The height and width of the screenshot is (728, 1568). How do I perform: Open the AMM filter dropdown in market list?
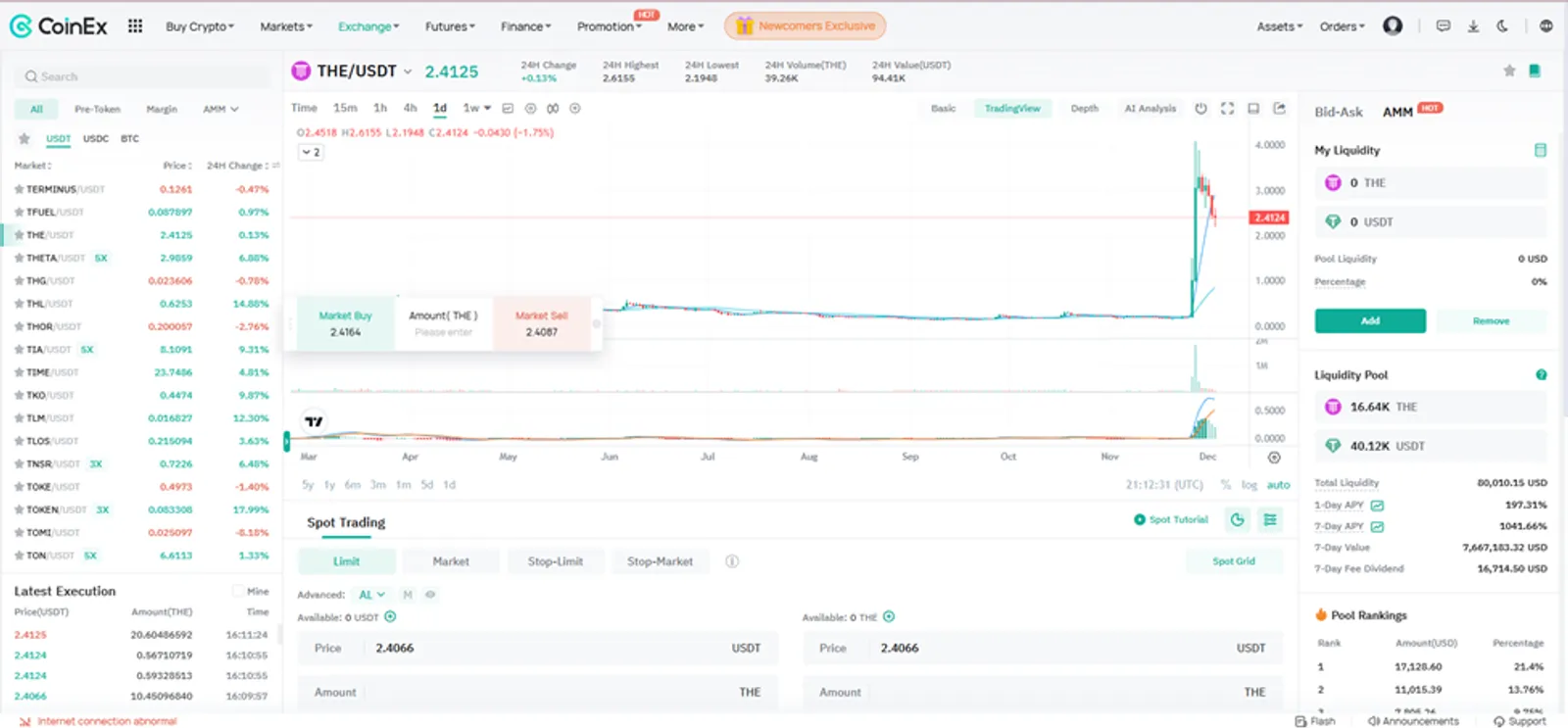pos(220,110)
